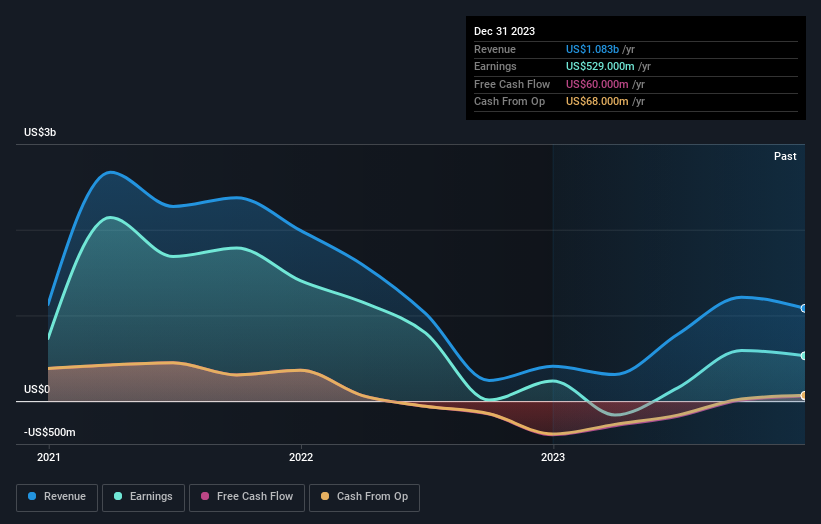Click the Revenue row label in tooltip
821x524 pixels.
tap(495, 49)
